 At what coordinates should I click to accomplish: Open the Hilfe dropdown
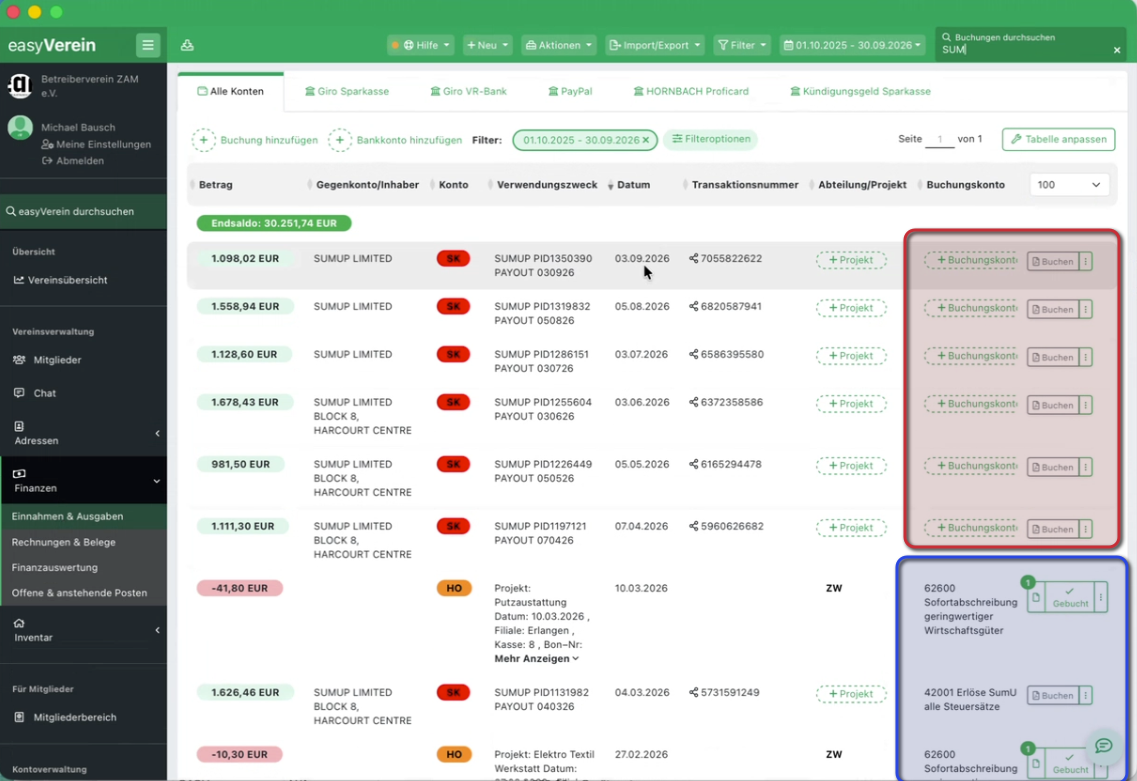coord(421,45)
